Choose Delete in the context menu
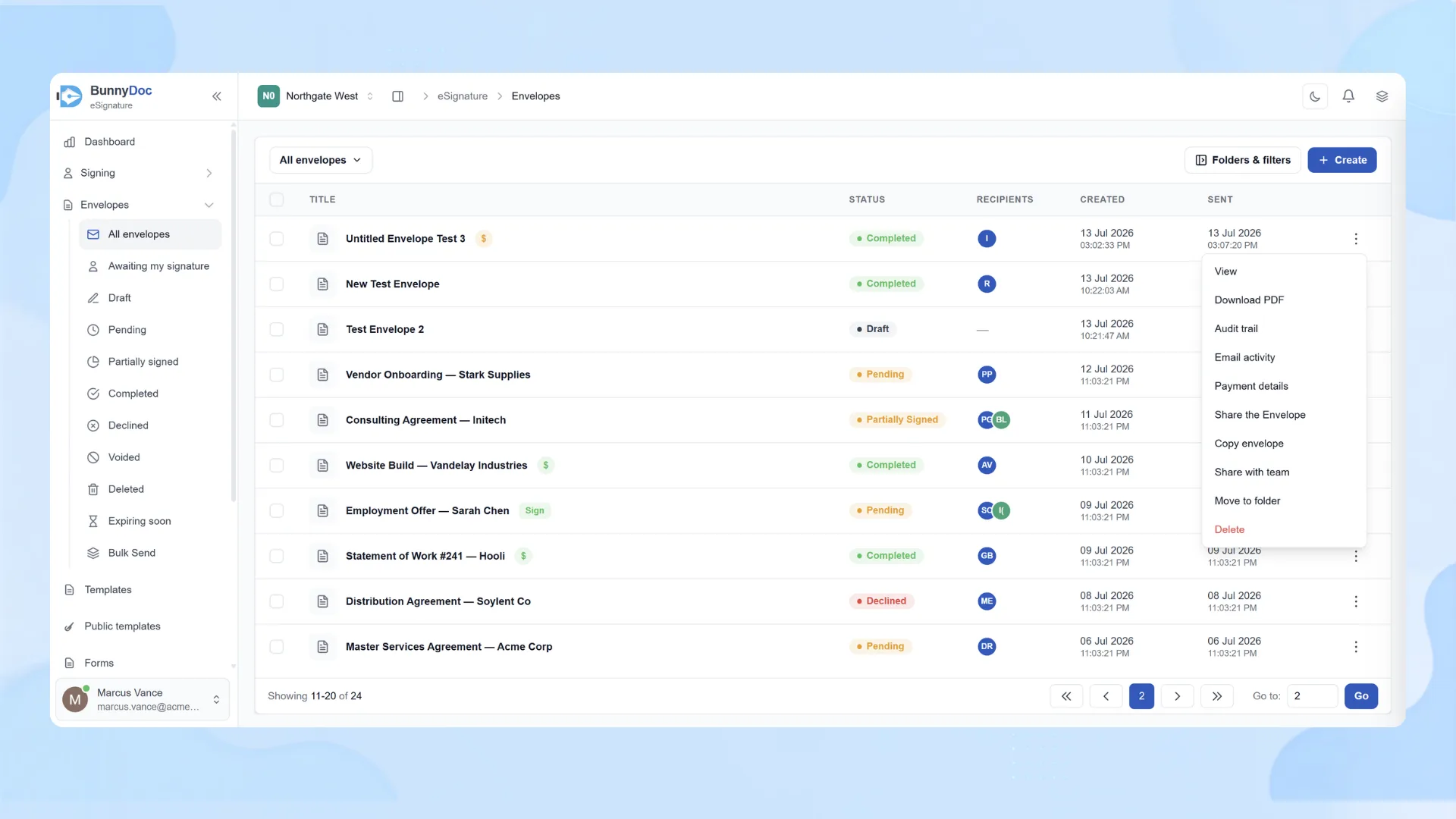Screen dimensions: 1456x819 click(1283, 530)
